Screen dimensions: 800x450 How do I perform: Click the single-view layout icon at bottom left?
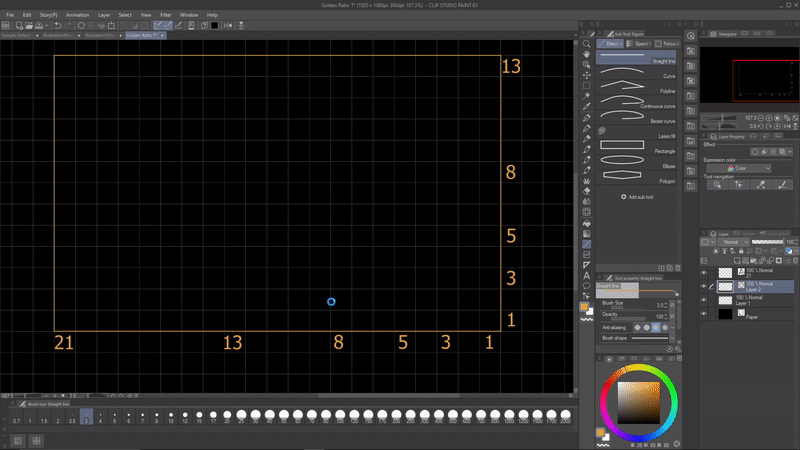coord(18,440)
